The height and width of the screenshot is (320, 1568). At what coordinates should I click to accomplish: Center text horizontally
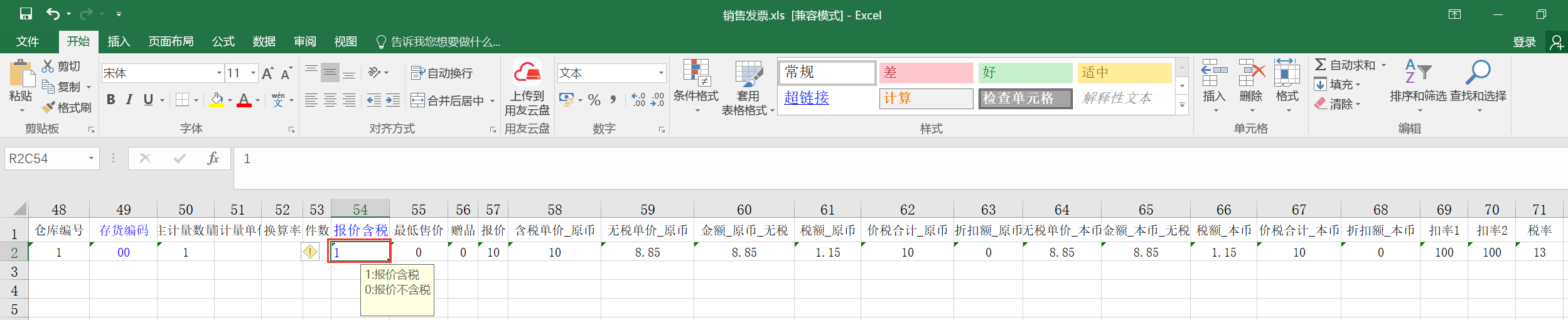[x=330, y=100]
